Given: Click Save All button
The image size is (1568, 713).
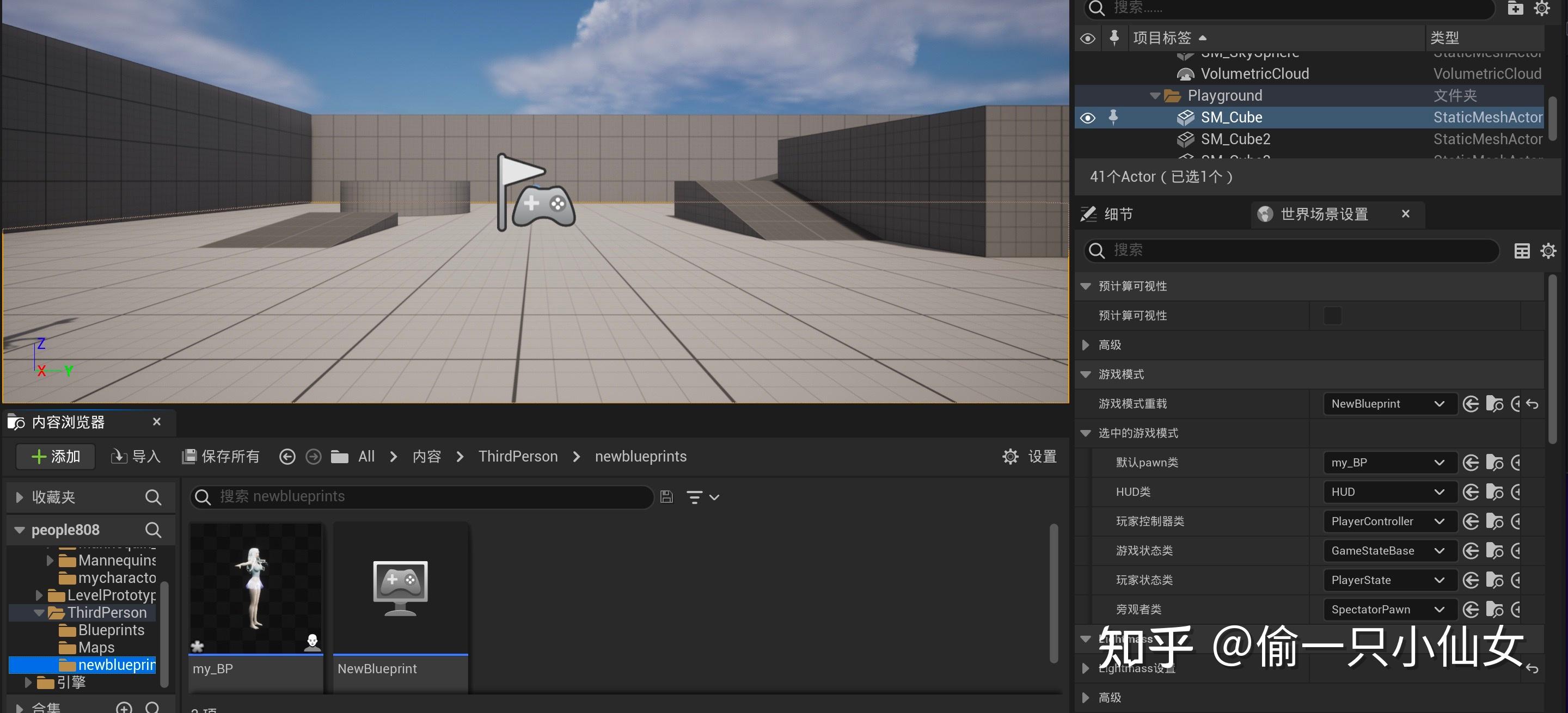Looking at the screenshot, I should coord(222,456).
